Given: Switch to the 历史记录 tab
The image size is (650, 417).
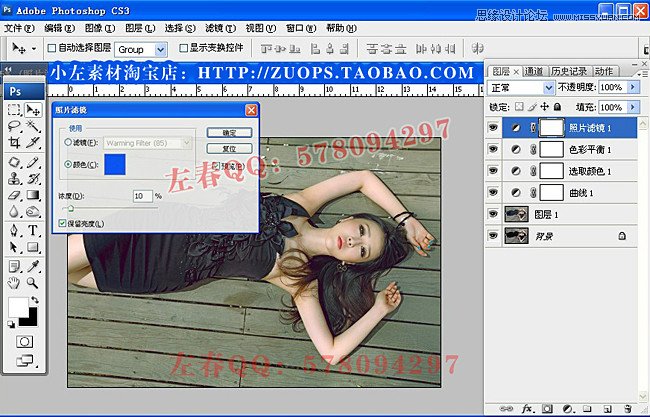Looking at the screenshot, I should pyautogui.click(x=569, y=71).
